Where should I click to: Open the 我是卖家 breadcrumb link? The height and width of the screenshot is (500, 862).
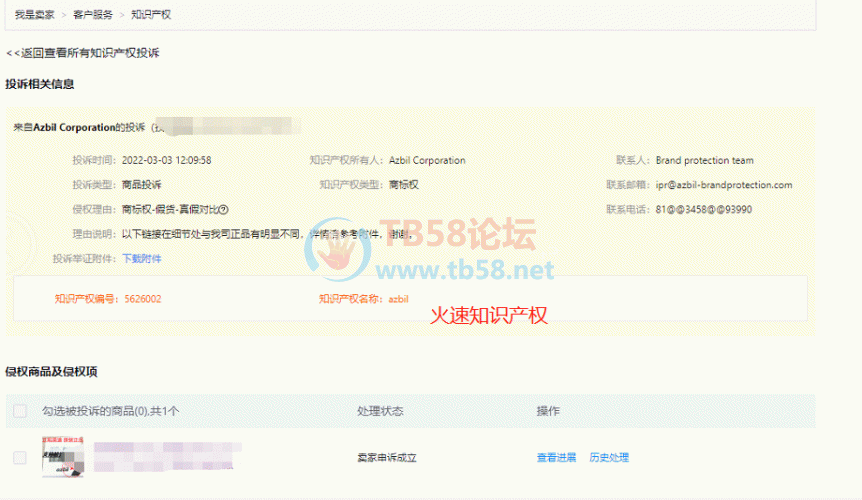coord(34,15)
